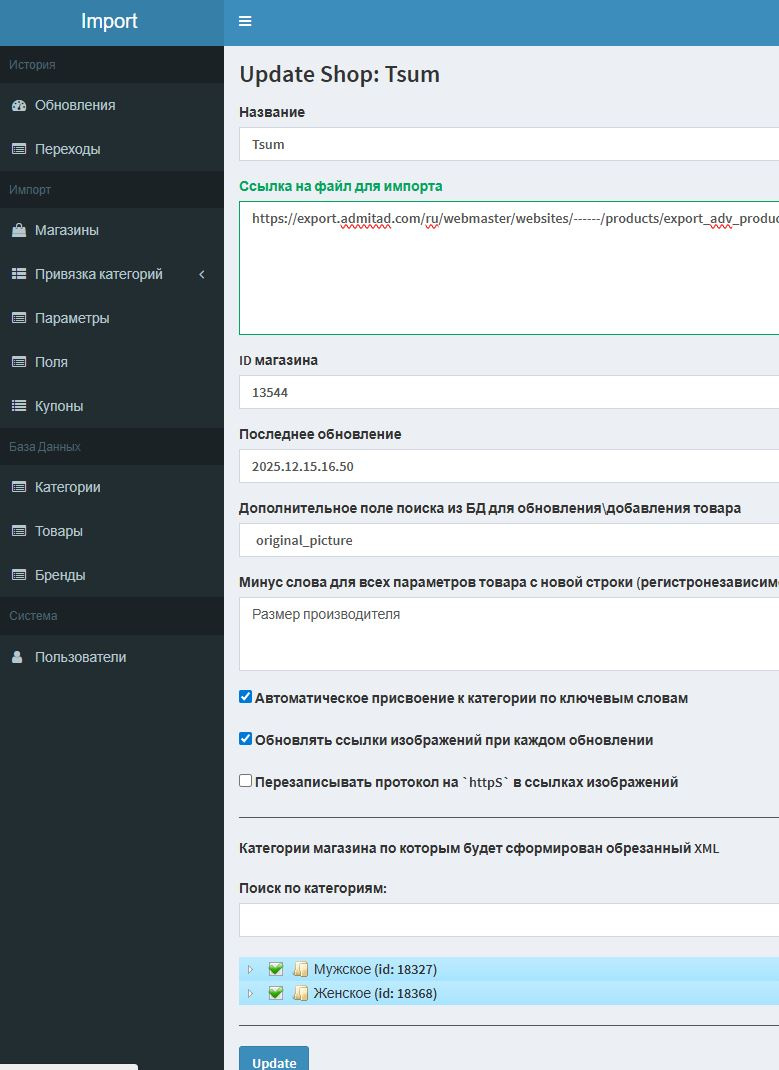Expand the Женское category tree node
Viewport: 779px width, 1070px height.
point(251,993)
